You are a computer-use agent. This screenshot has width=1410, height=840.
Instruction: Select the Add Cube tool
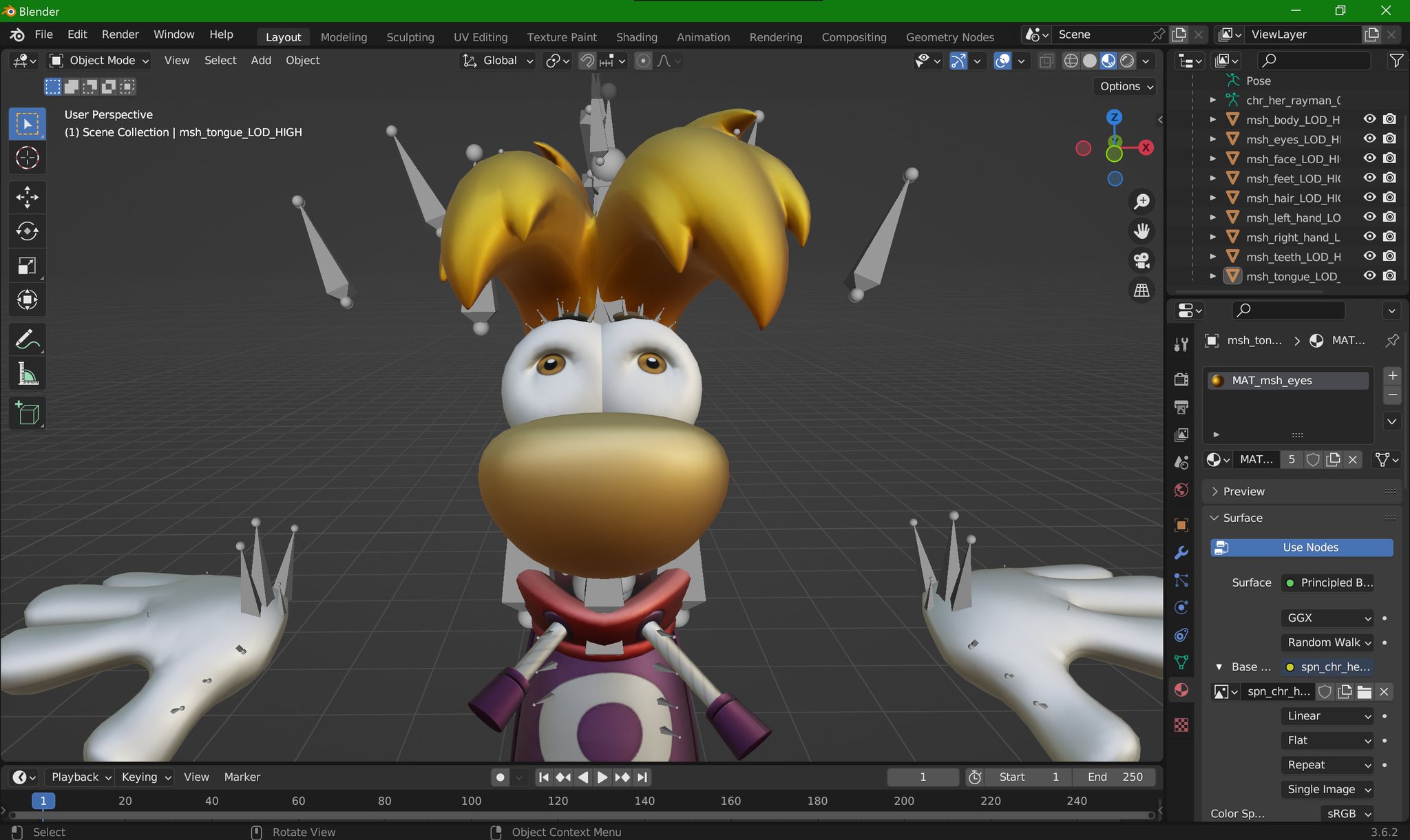pos(27,413)
